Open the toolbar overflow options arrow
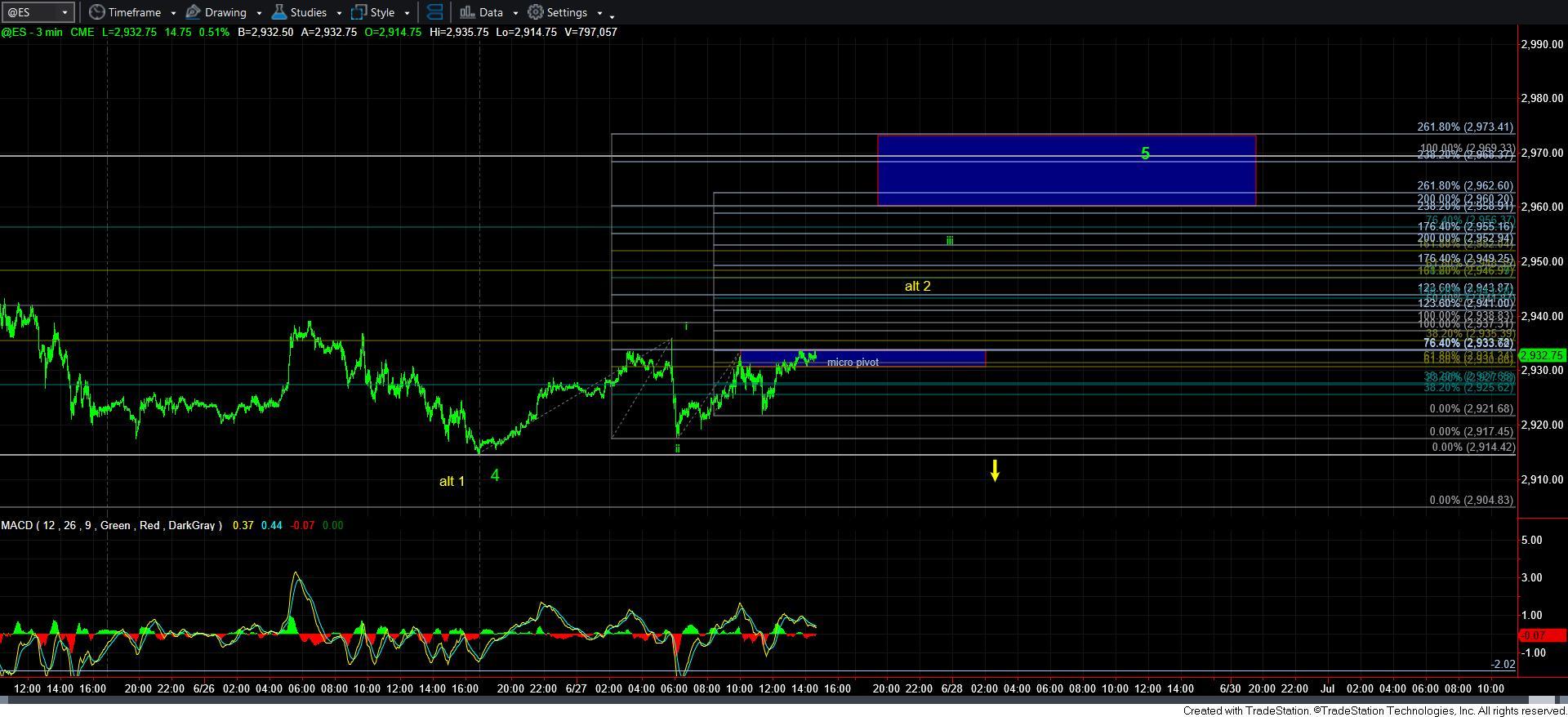This screenshot has height=717, width=1568. (612, 16)
